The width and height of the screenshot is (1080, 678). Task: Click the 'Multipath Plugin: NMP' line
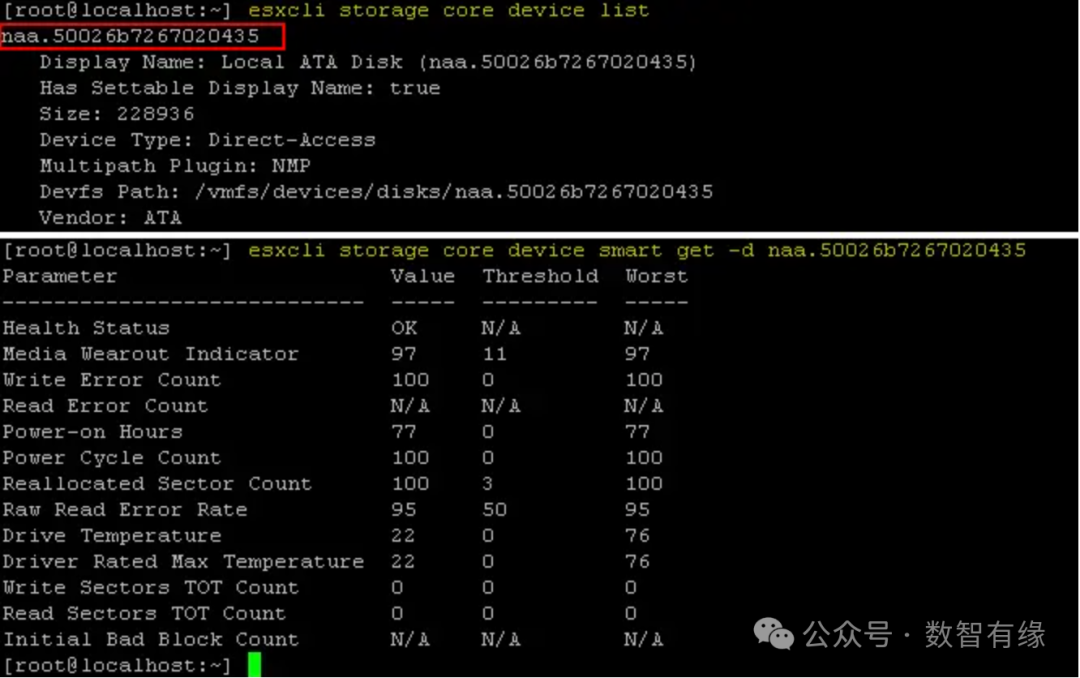pos(175,166)
